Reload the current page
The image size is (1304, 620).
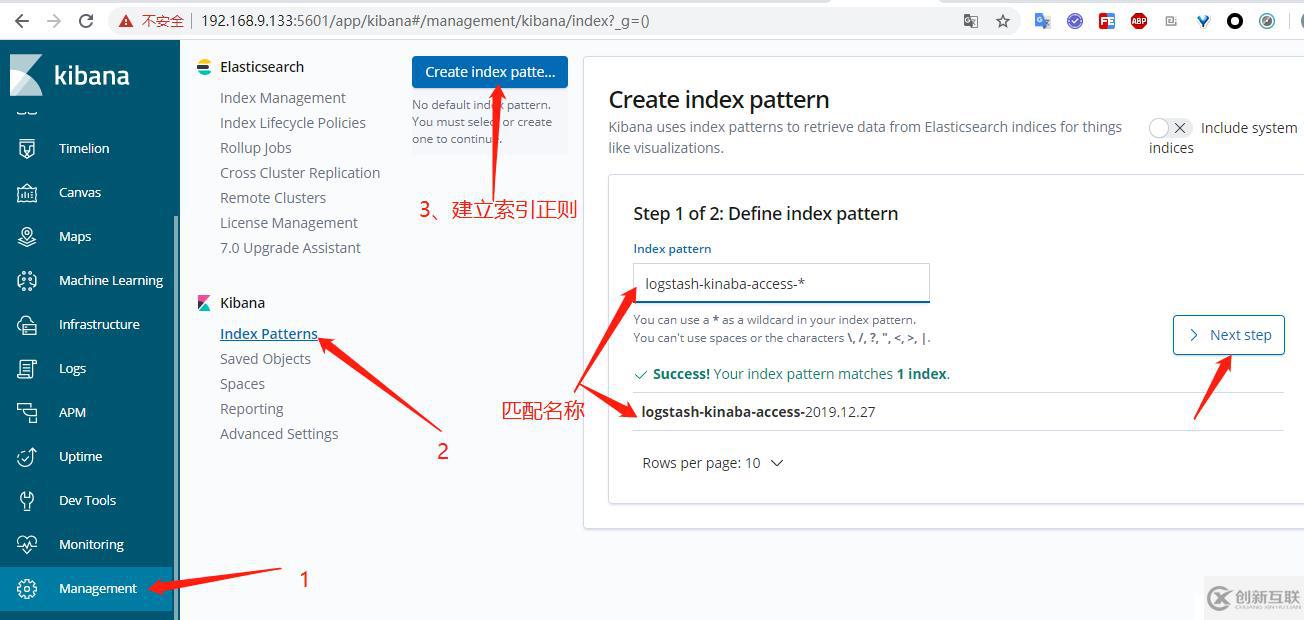click(86, 20)
